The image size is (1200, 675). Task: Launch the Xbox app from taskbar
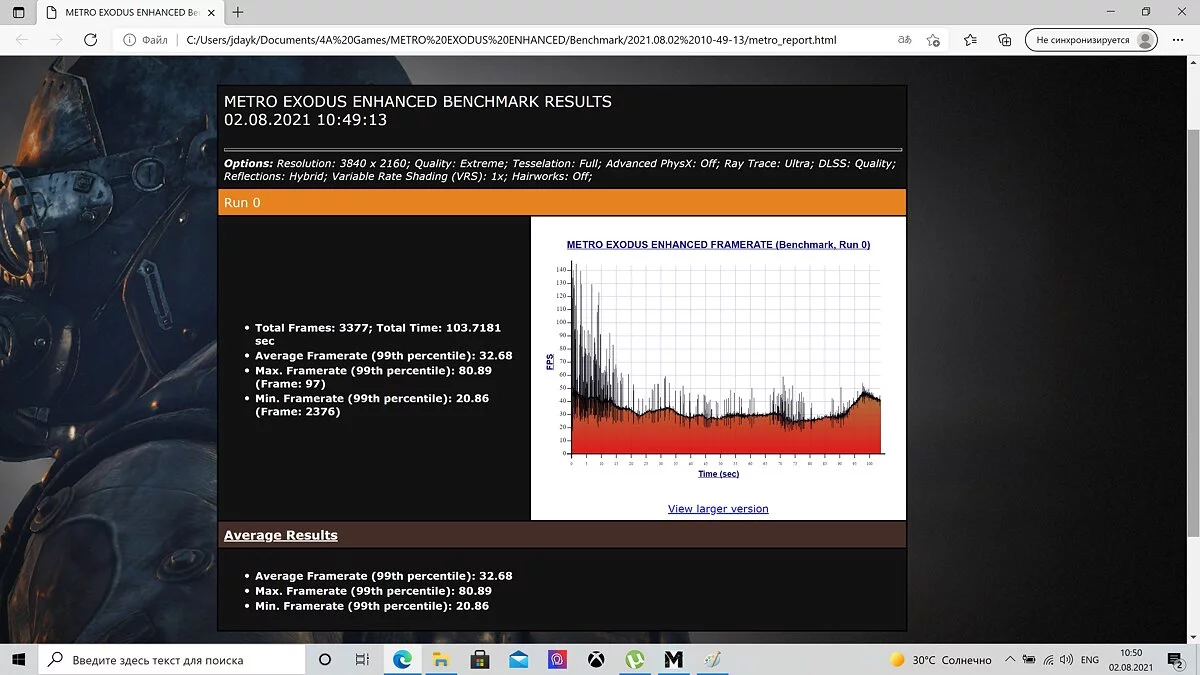(596, 660)
